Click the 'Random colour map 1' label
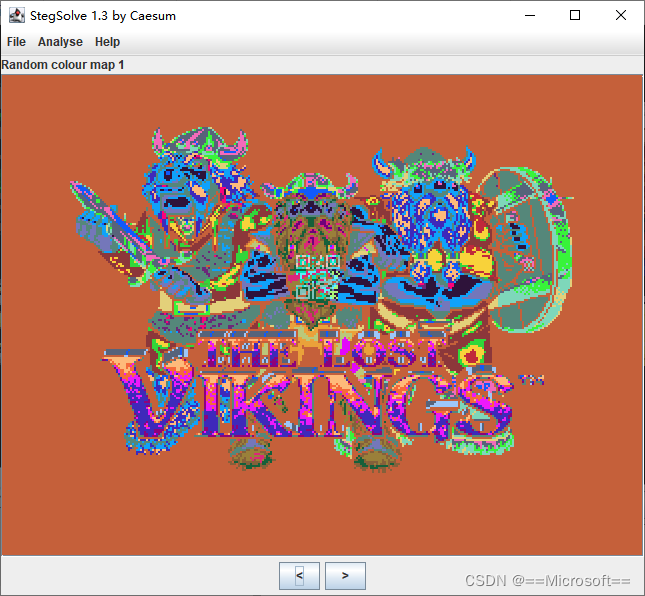The image size is (645, 596). (63, 65)
